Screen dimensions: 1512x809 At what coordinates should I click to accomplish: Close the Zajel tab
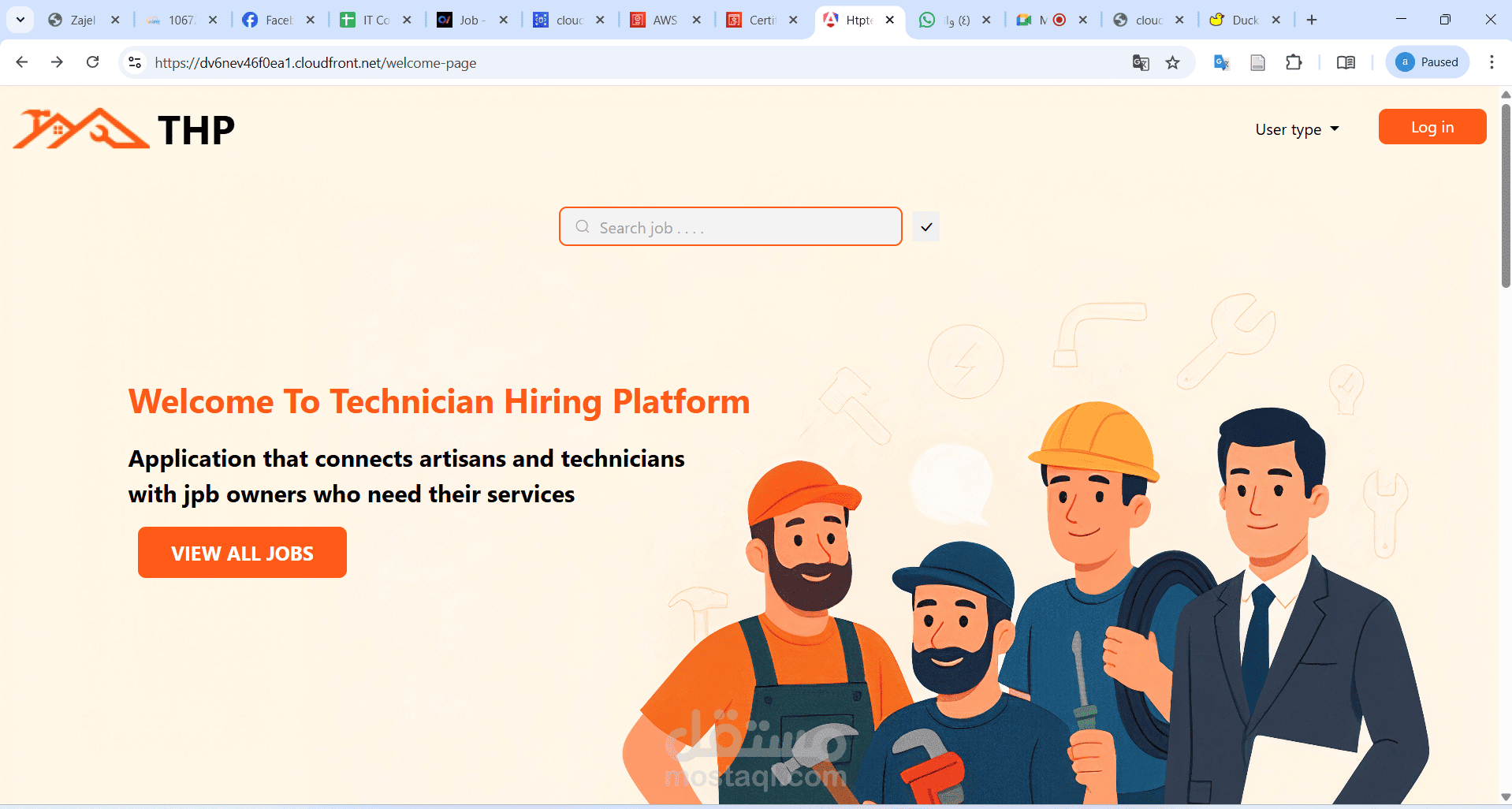pos(116,20)
